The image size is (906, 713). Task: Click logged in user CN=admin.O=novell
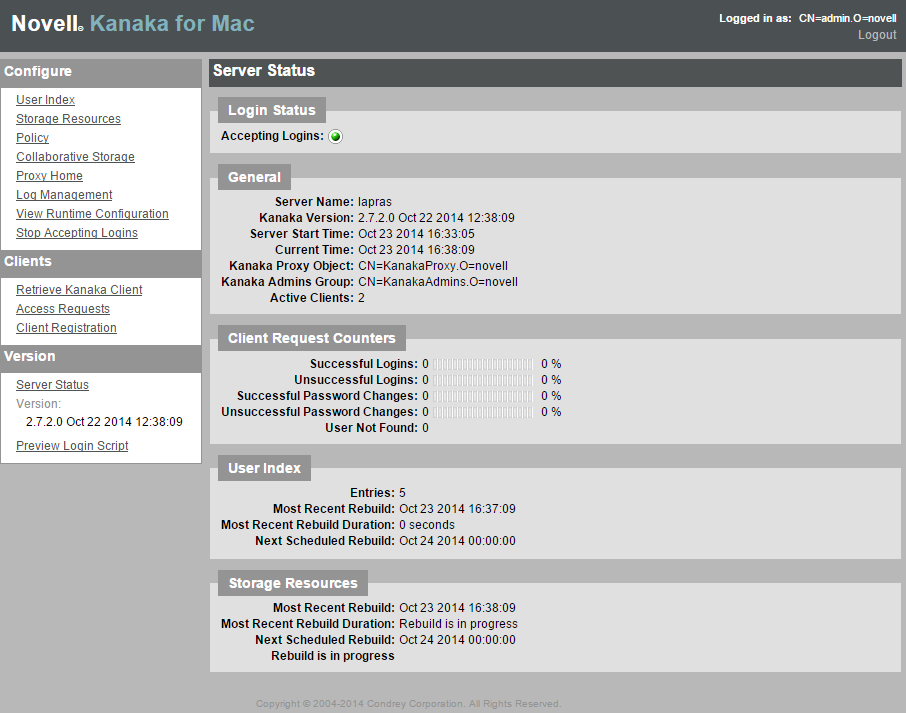[x=848, y=18]
